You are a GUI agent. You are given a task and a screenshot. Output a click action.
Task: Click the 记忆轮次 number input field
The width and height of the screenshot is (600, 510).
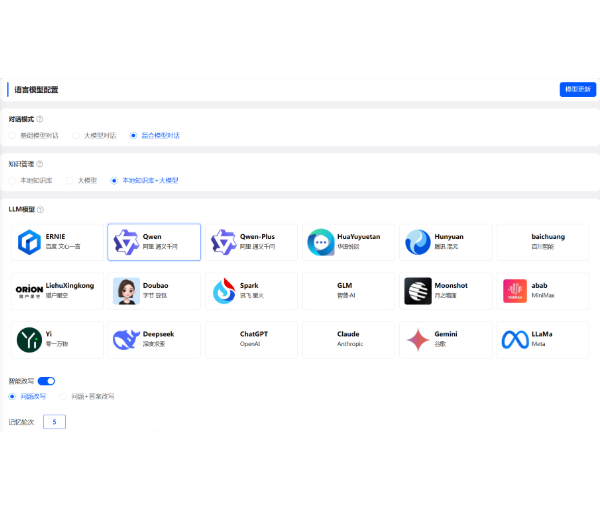[54, 422]
